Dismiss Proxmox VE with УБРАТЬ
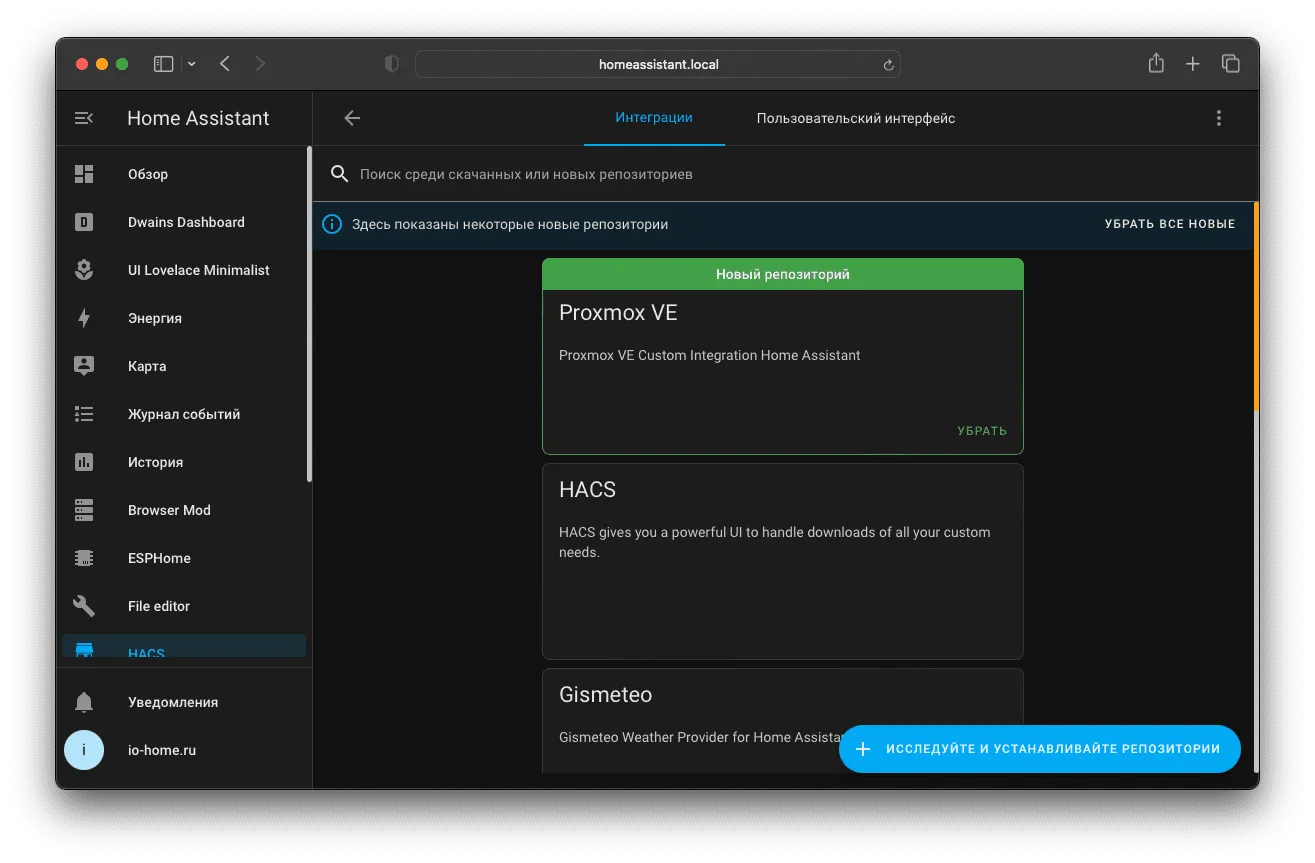Screen dimensions: 1315x863 click(x=982, y=431)
